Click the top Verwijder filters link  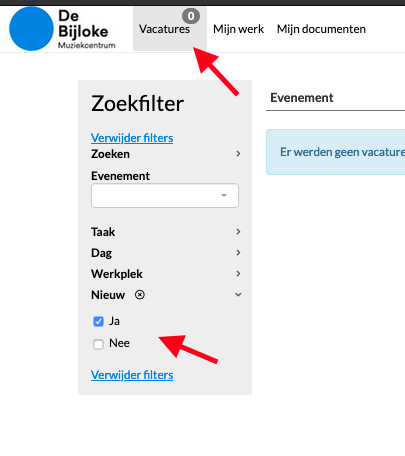coord(132,138)
